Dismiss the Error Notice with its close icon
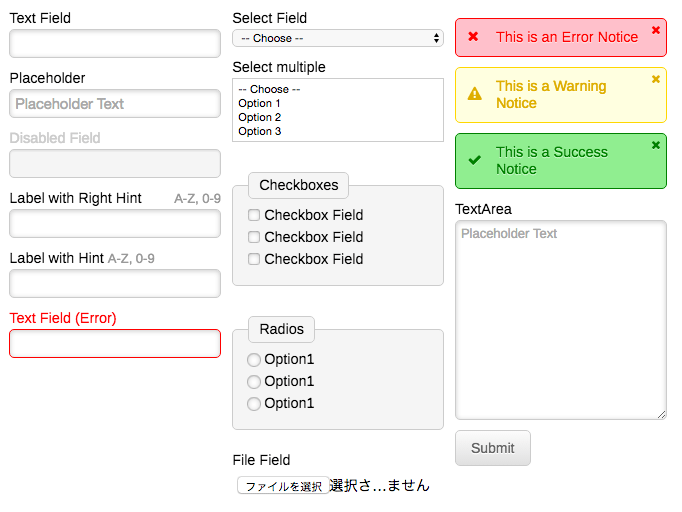The width and height of the screenshot is (682, 512). tap(656, 30)
